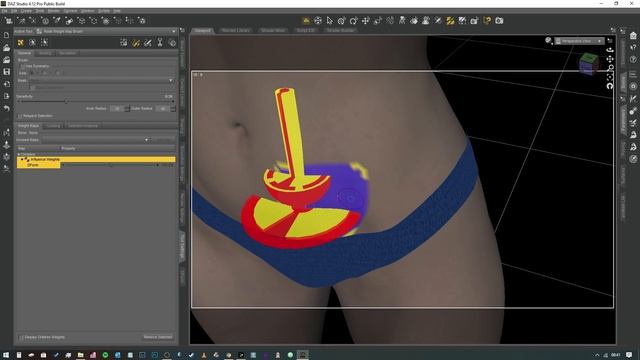
Task: Switch to the Viewport tab
Action: [x=202, y=31]
